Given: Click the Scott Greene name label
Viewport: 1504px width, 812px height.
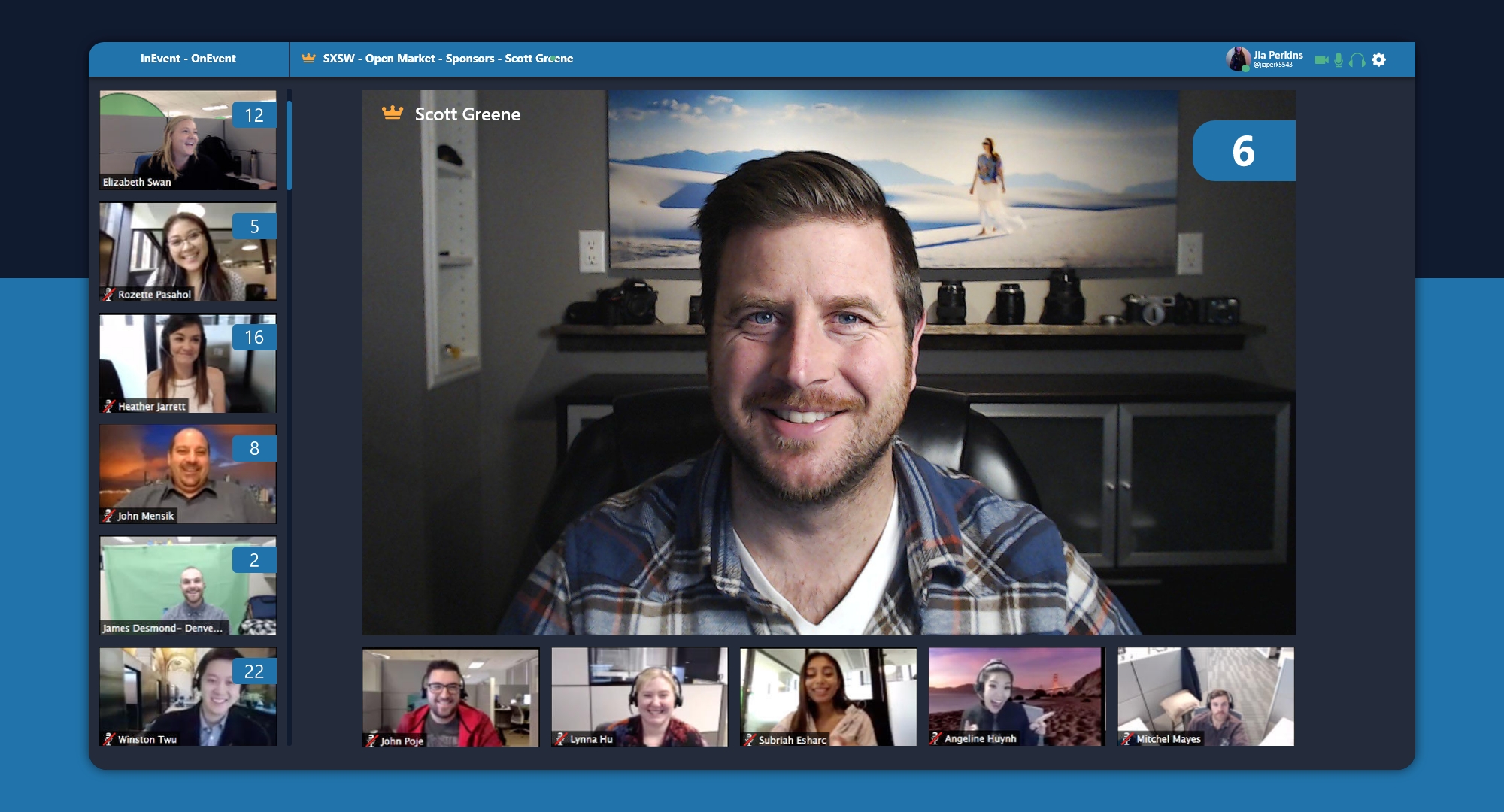Looking at the screenshot, I should point(467,114).
